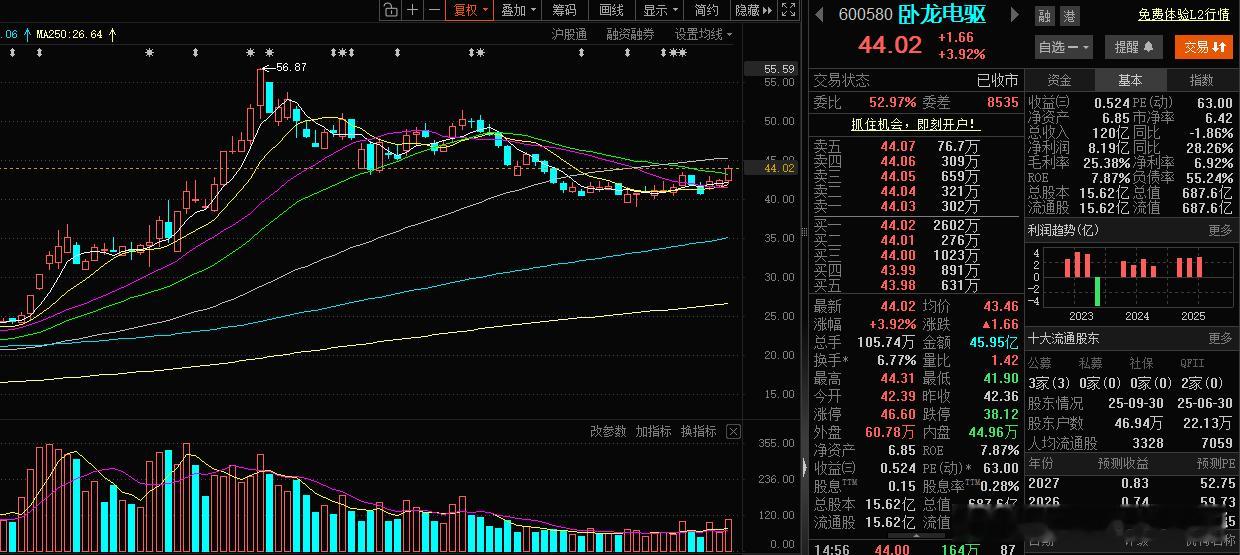
Task: Switch to 基本 tab
Action: tap(1130, 80)
